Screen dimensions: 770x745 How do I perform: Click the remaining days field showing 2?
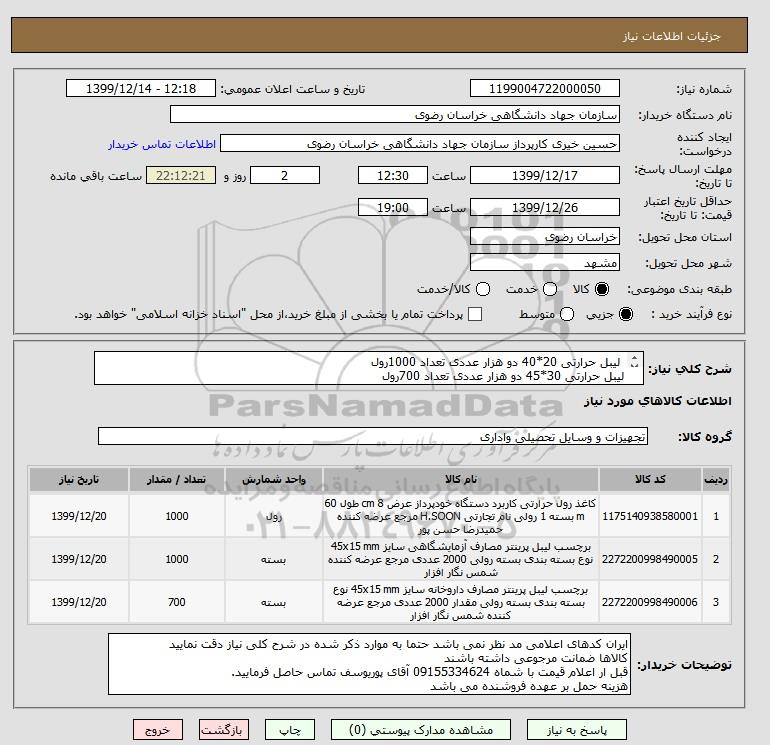point(285,175)
